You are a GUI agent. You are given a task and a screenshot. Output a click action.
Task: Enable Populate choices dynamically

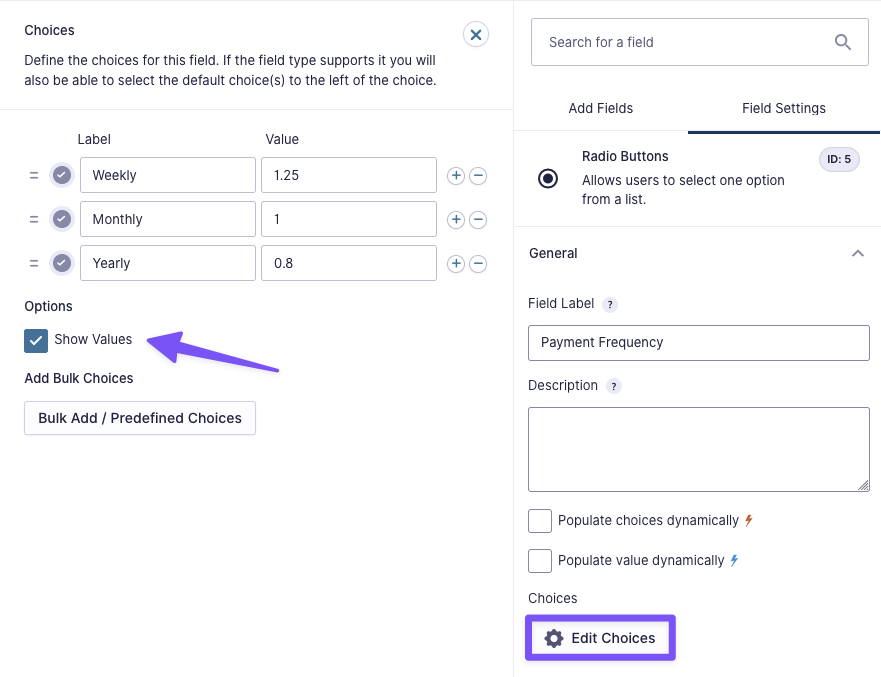pyautogui.click(x=540, y=521)
